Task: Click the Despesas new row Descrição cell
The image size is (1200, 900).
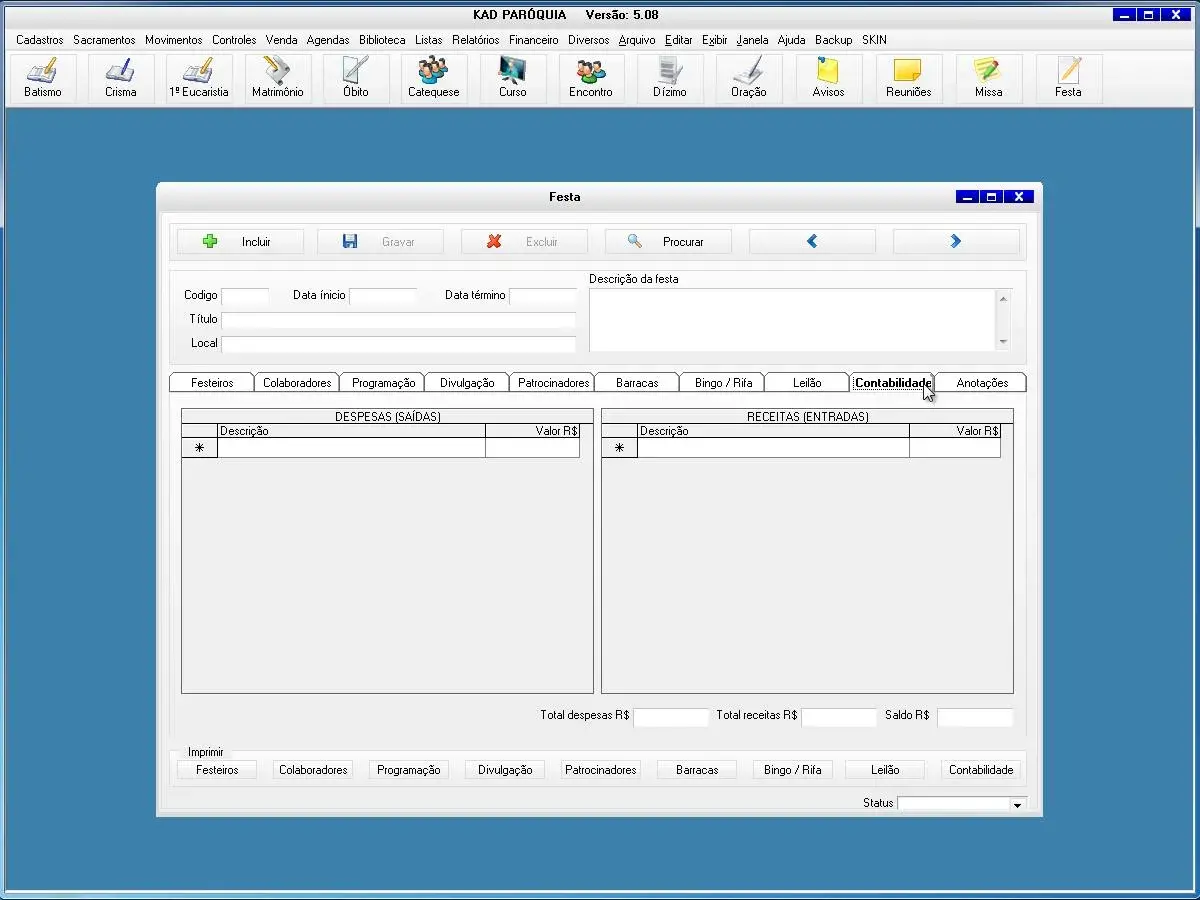Action: tap(351, 448)
